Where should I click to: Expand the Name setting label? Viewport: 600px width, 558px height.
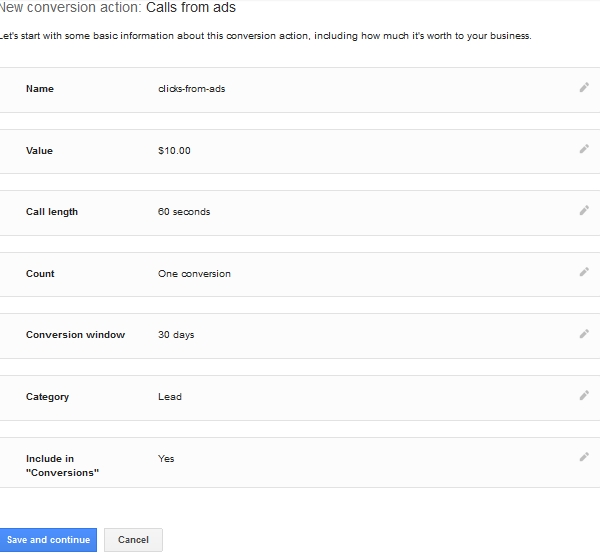(40, 89)
